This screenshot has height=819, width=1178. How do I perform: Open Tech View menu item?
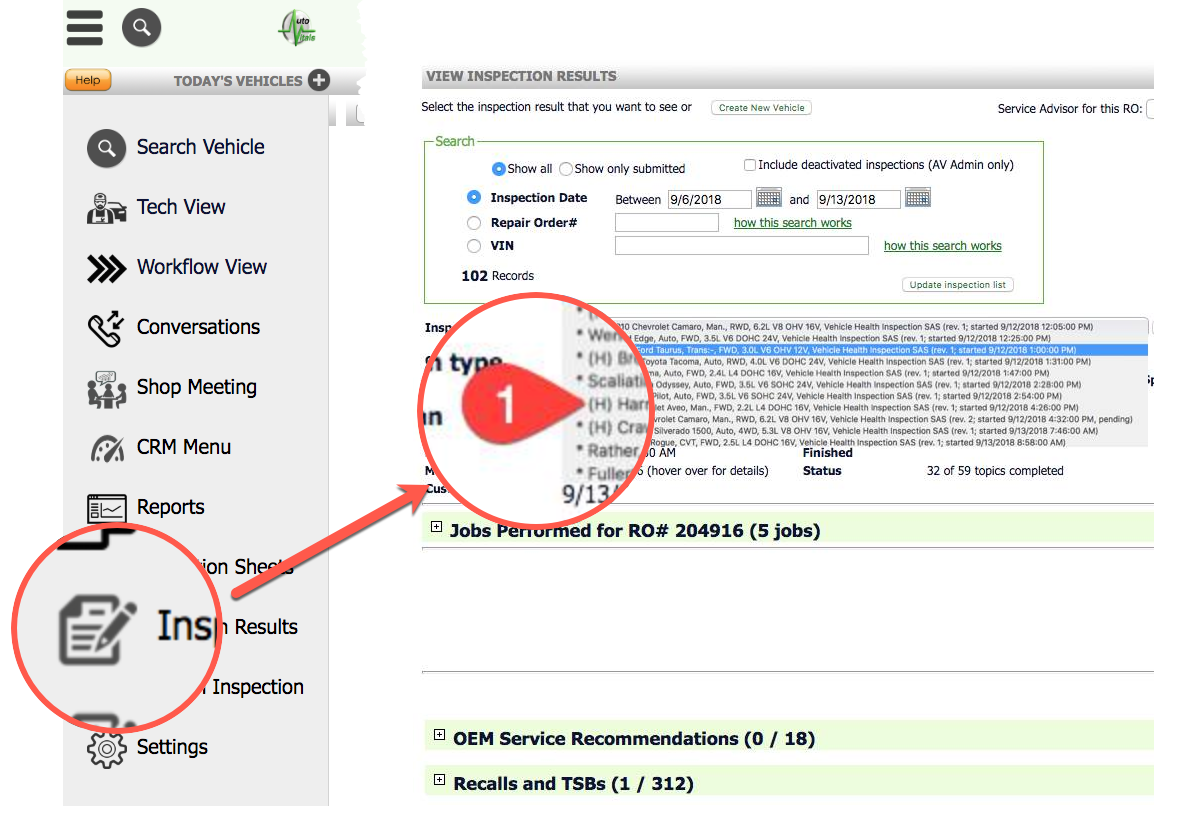coord(180,207)
